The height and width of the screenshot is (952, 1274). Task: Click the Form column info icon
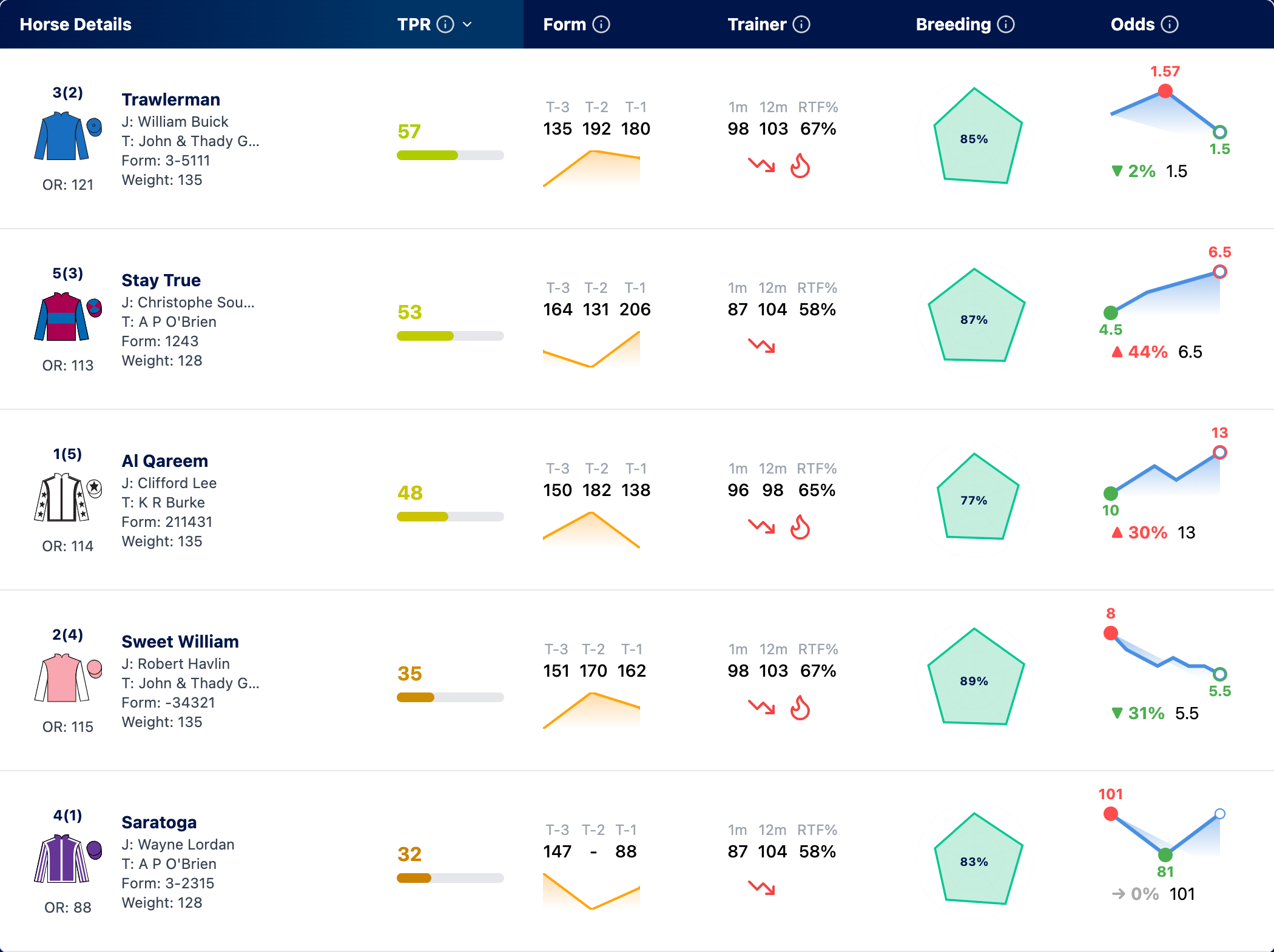(x=601, y=24)
